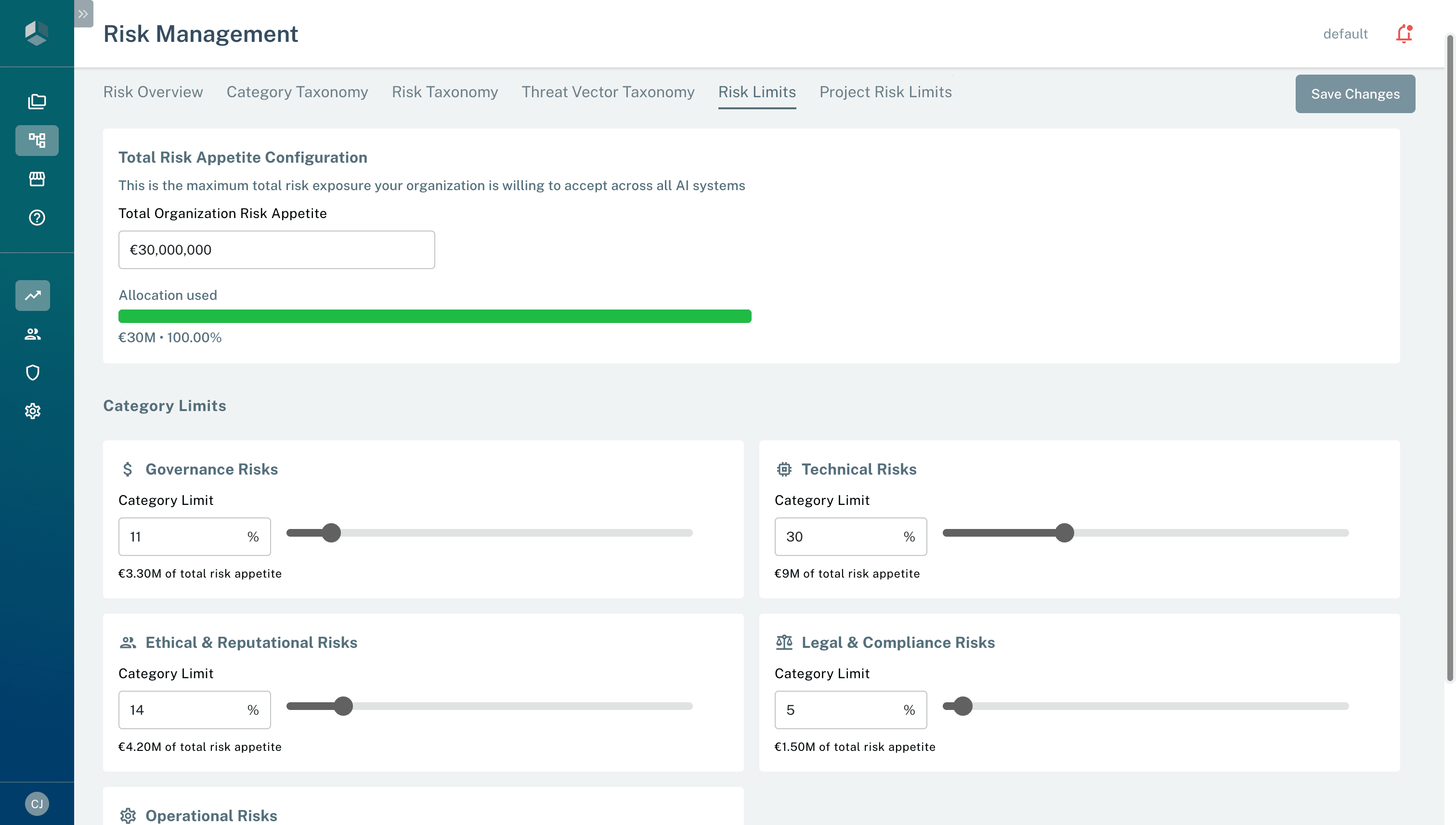
Task: Click the CJ user avatar
Action: click(x=37, y=803)
